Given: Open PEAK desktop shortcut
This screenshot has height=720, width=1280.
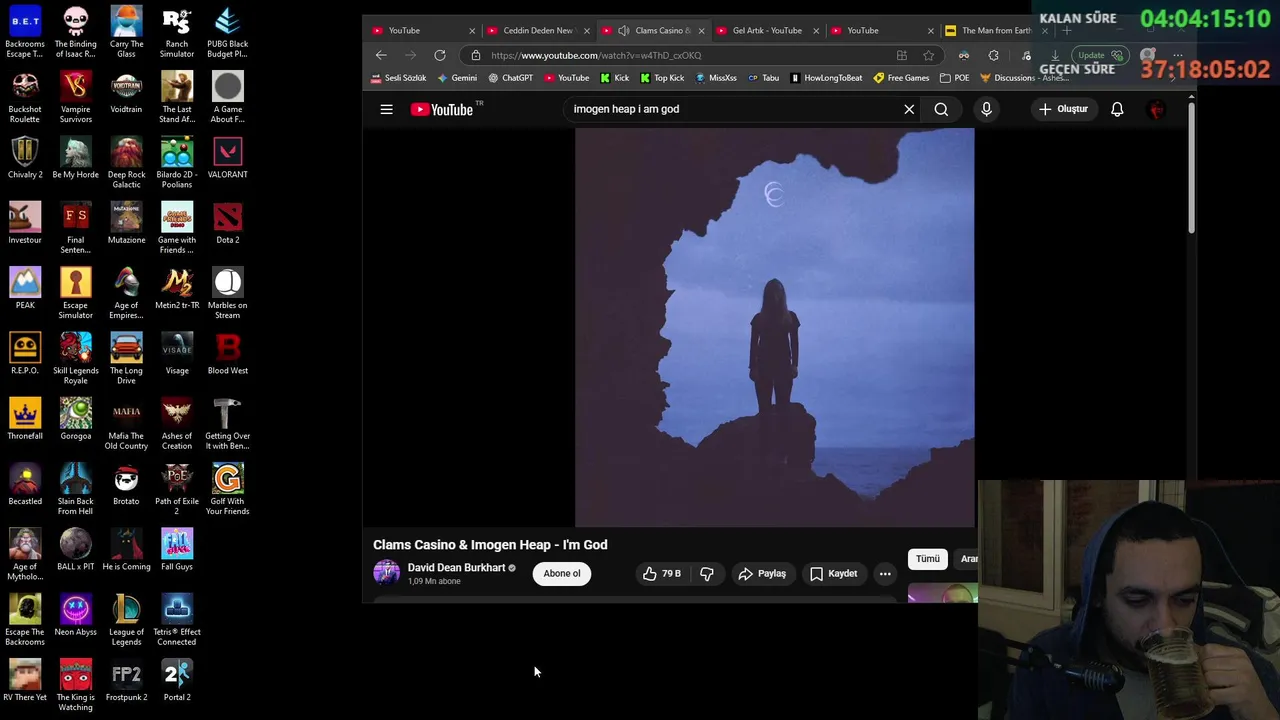Looking at the screenshot, I should pos(25,288).
